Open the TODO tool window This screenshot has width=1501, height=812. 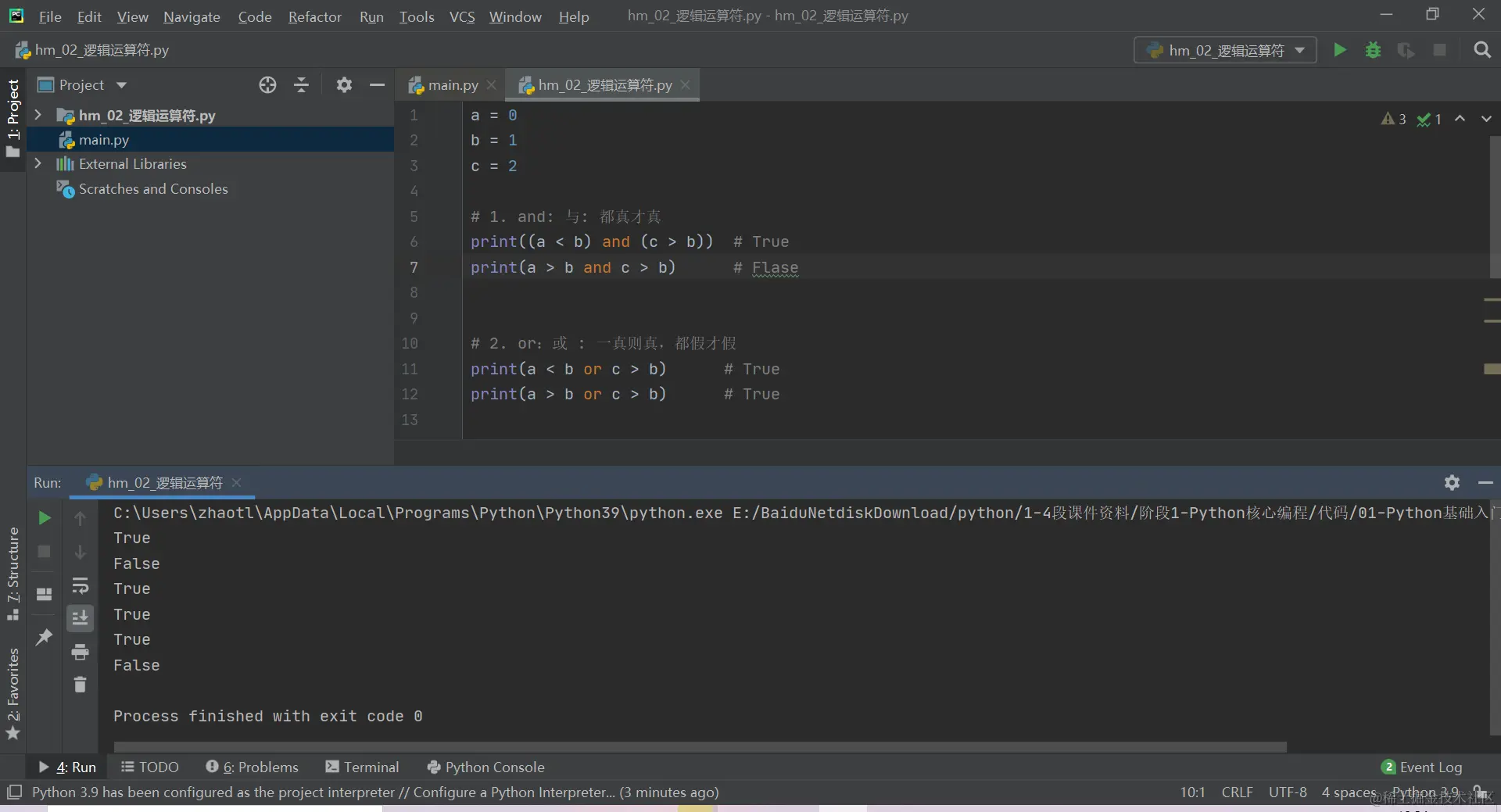click(150, 767)
